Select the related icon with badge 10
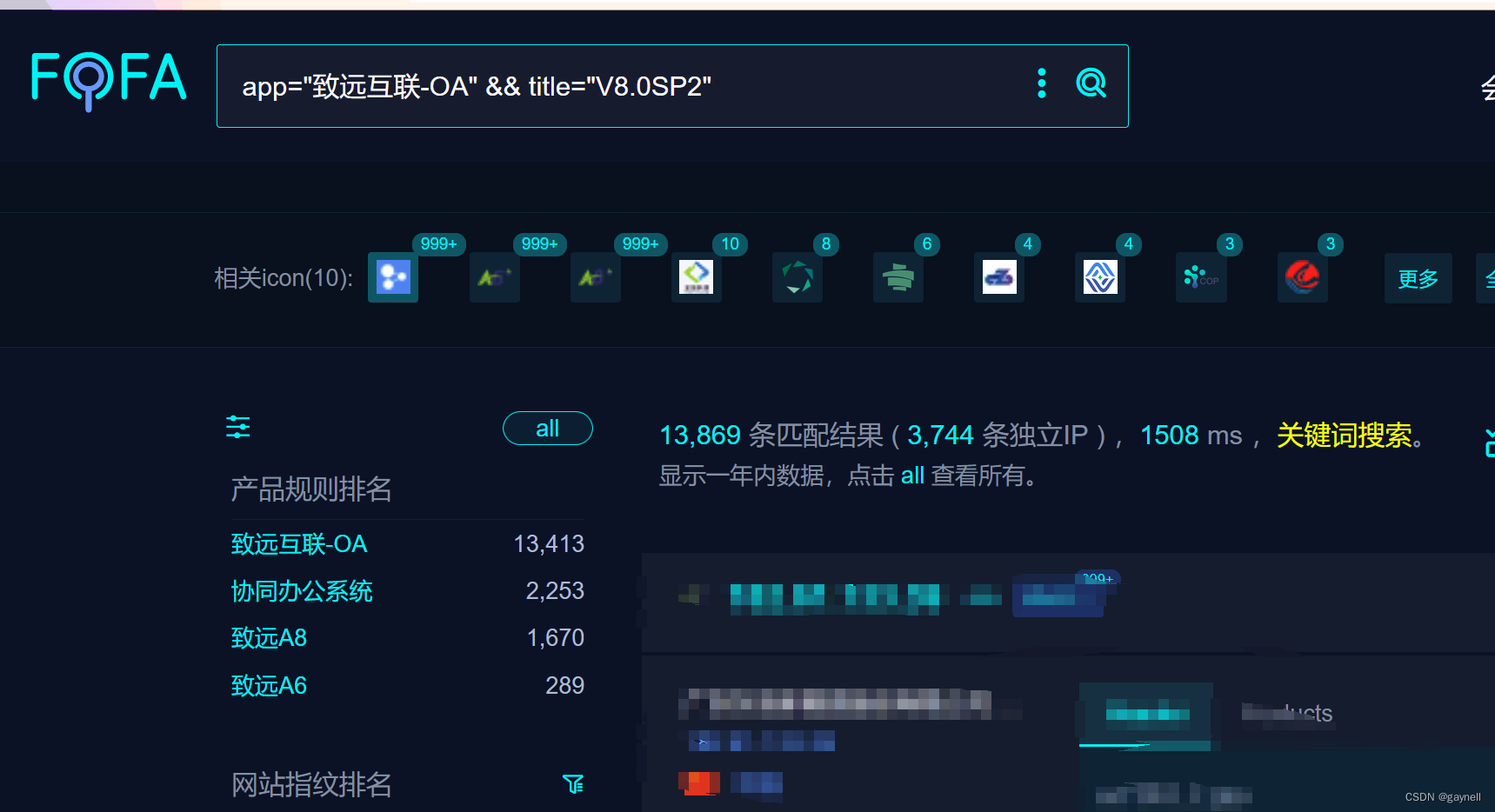 (x=697, y=277)
